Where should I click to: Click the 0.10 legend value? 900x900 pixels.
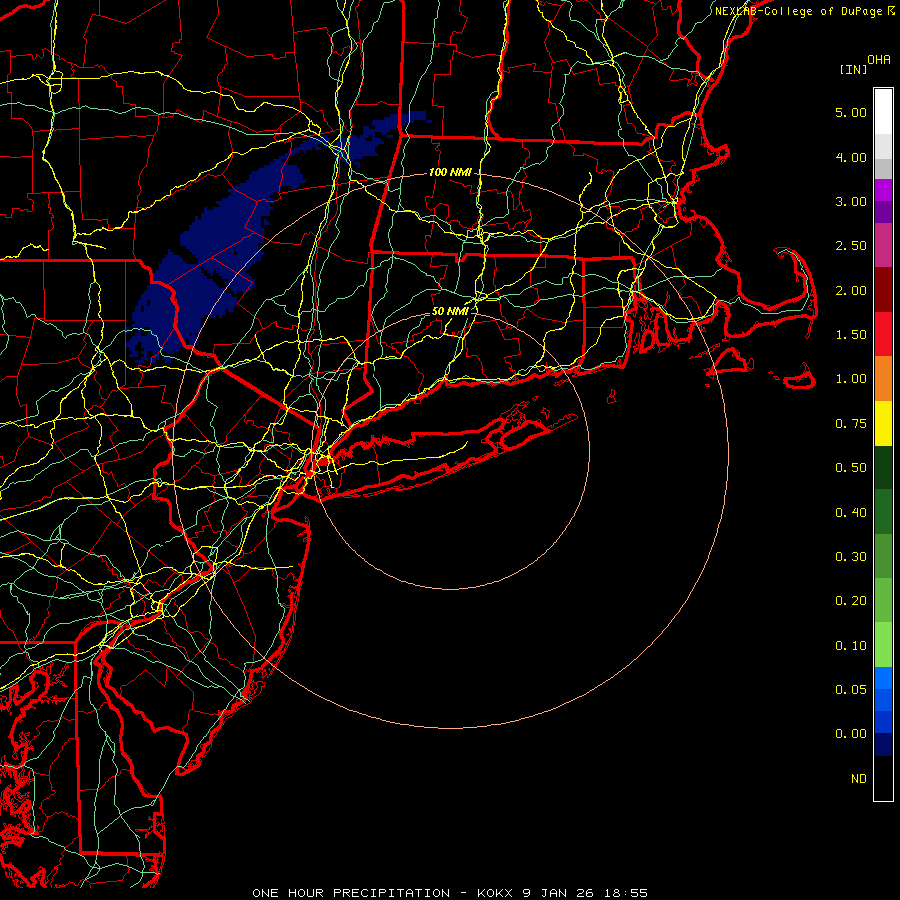pos(851,646)
